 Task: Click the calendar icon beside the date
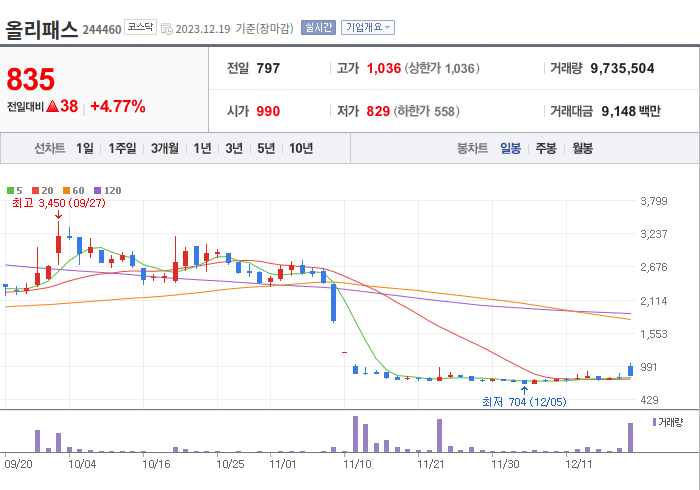pos(167,29)
